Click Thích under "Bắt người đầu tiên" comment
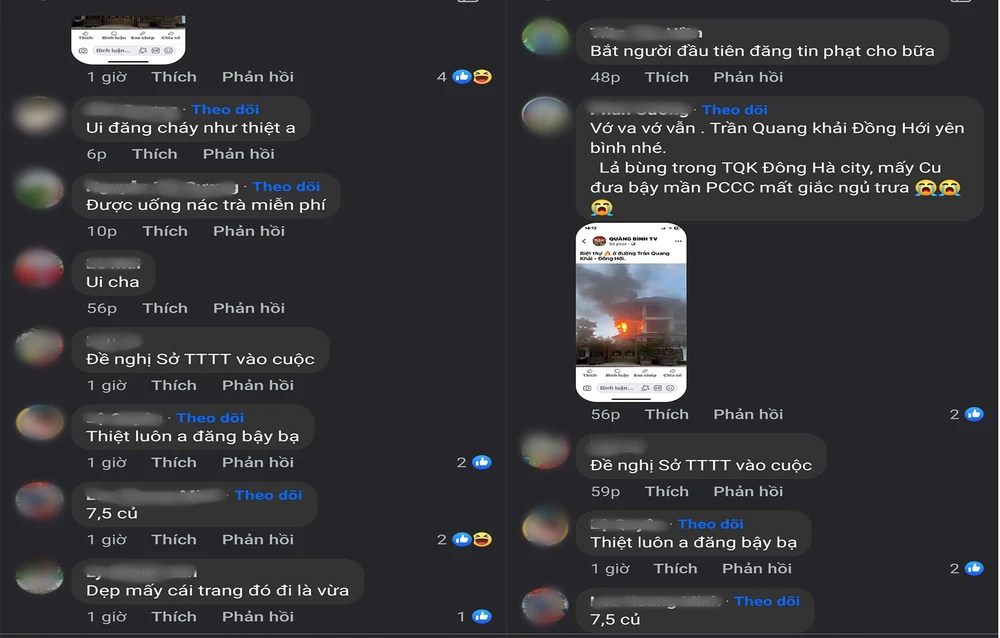Screen dimensions: 1000x638 666,77
